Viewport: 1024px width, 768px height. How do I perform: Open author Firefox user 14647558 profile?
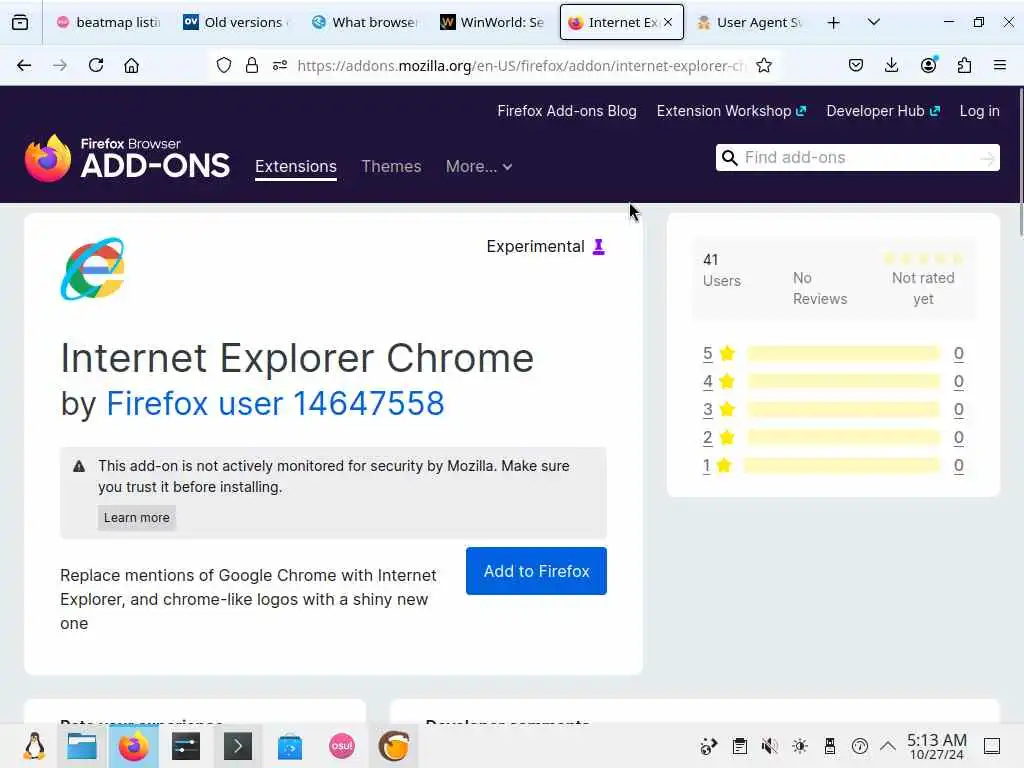275,403
